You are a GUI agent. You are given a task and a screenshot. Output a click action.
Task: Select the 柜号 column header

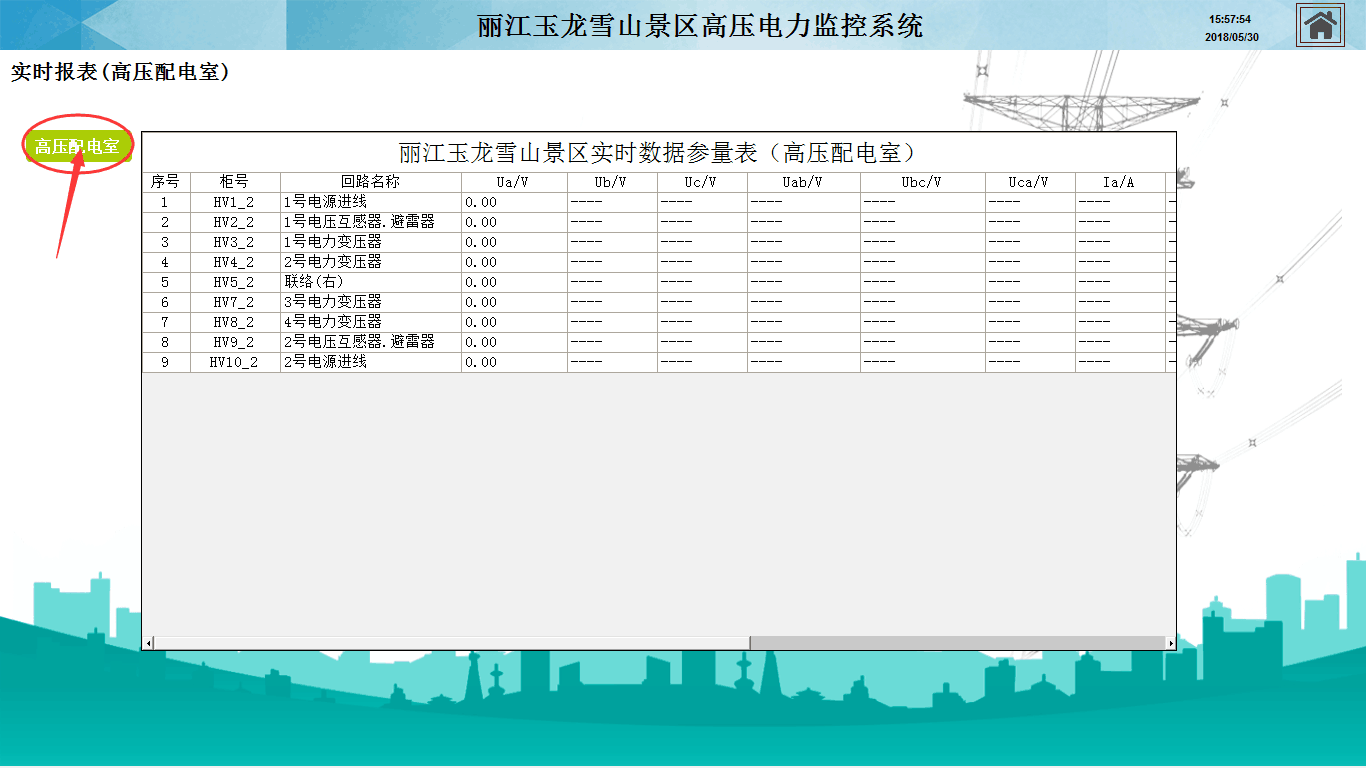pyautogui.click(x=235, y=182)
